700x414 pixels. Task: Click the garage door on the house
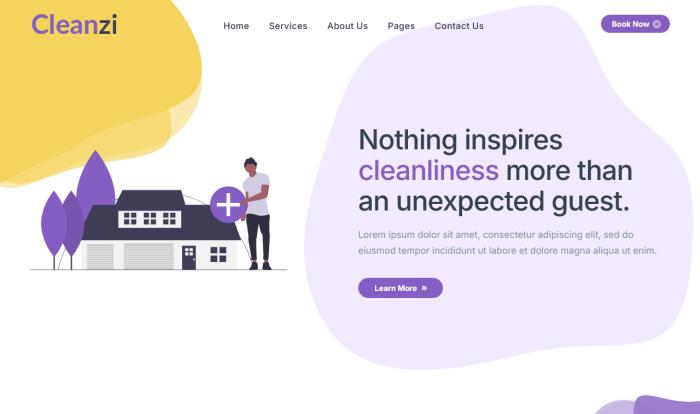[148, 256]
